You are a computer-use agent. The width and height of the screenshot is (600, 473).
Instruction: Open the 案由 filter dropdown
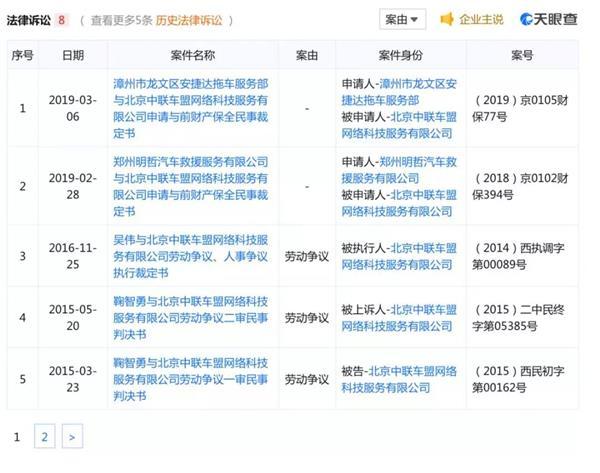(x=402, y=19)
